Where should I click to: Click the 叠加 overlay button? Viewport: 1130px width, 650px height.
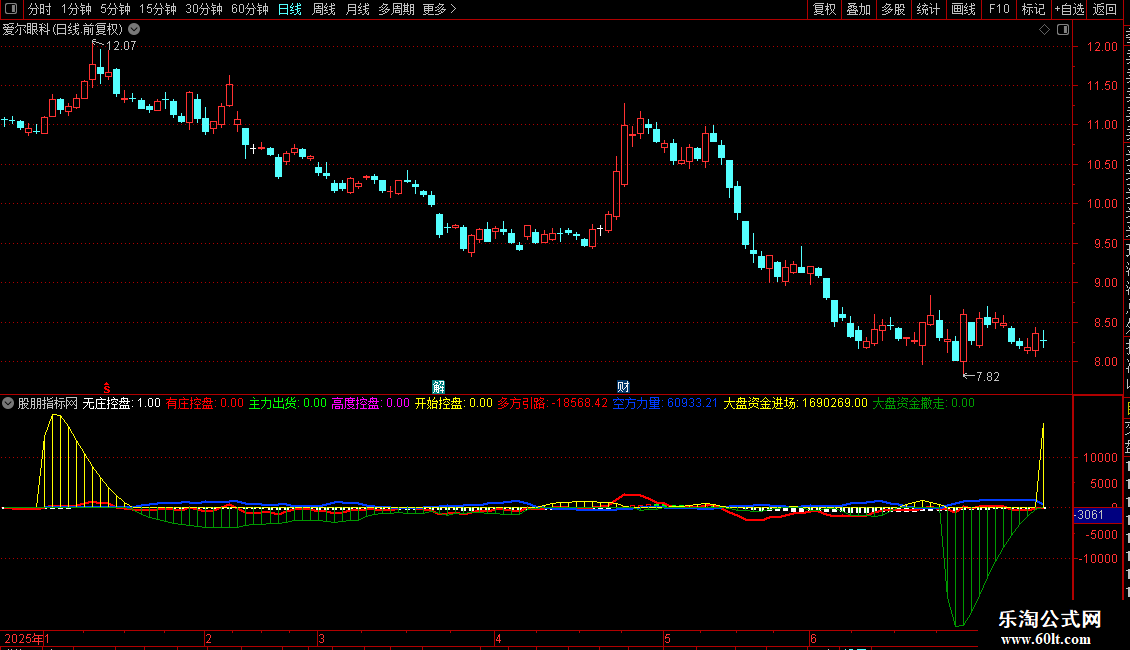pos(859,9)
